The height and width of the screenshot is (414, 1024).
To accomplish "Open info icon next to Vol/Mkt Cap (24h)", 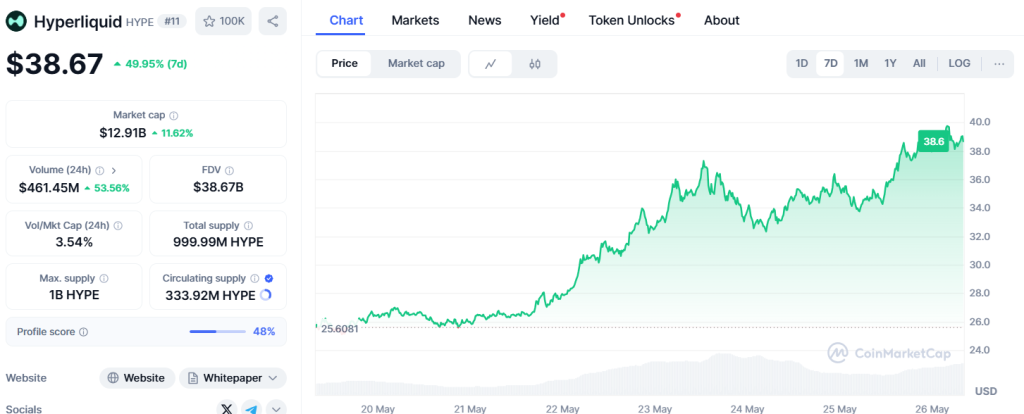I will pyautogui.click(x=118, y=225).
